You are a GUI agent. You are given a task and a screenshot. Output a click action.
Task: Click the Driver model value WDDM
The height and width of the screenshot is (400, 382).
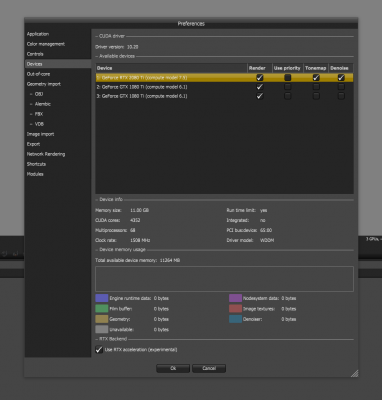click(267, 240)
